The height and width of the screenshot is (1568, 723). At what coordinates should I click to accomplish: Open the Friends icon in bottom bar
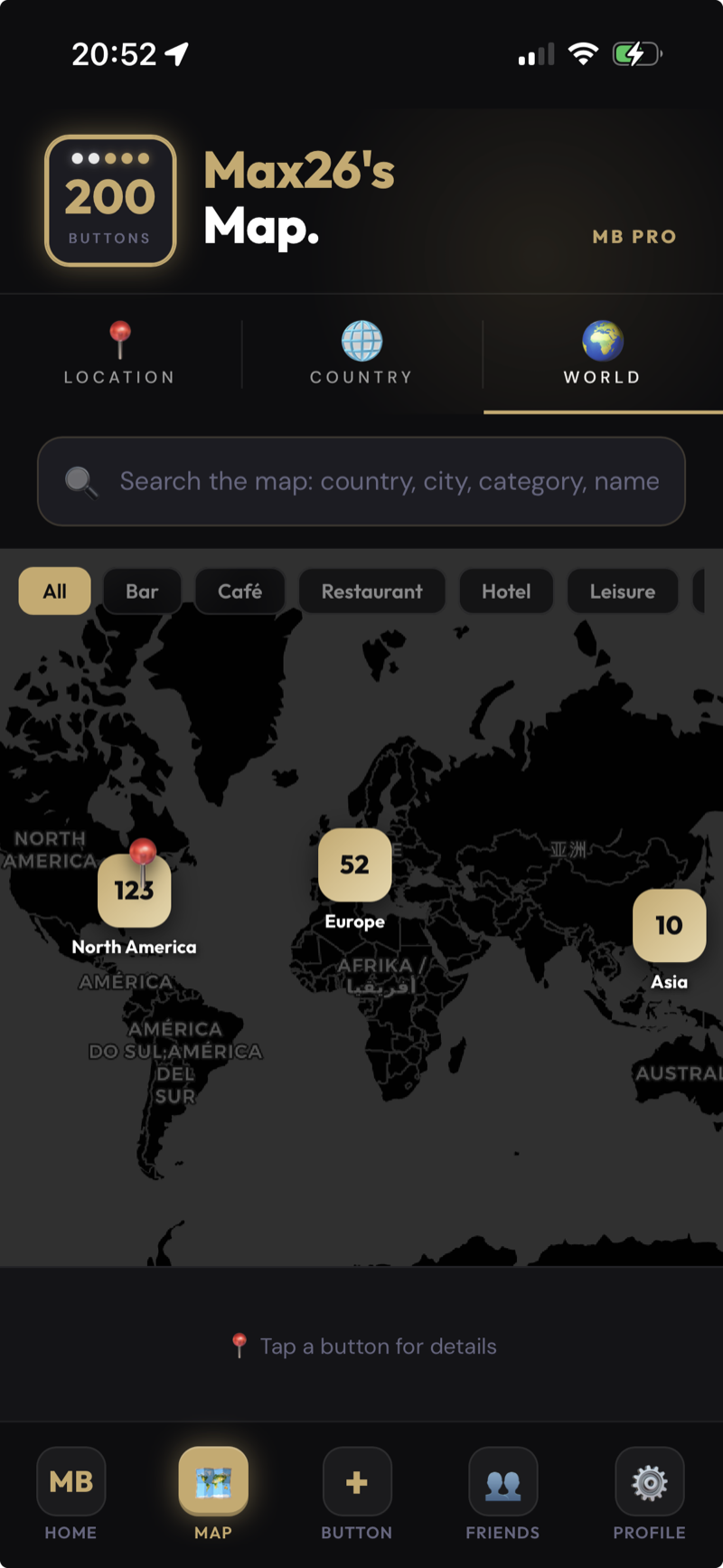[x=502, y=1481]
